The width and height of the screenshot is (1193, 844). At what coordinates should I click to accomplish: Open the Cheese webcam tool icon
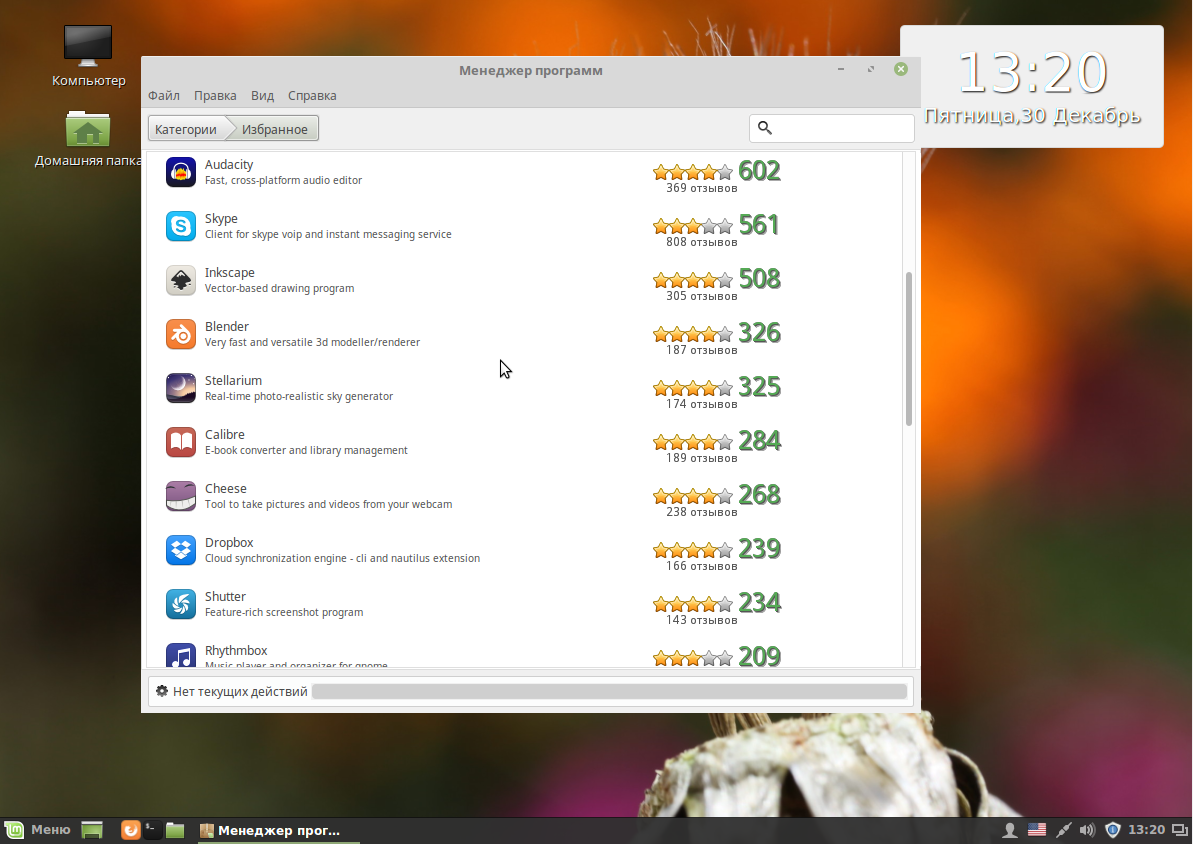click(x=180, y=496)
